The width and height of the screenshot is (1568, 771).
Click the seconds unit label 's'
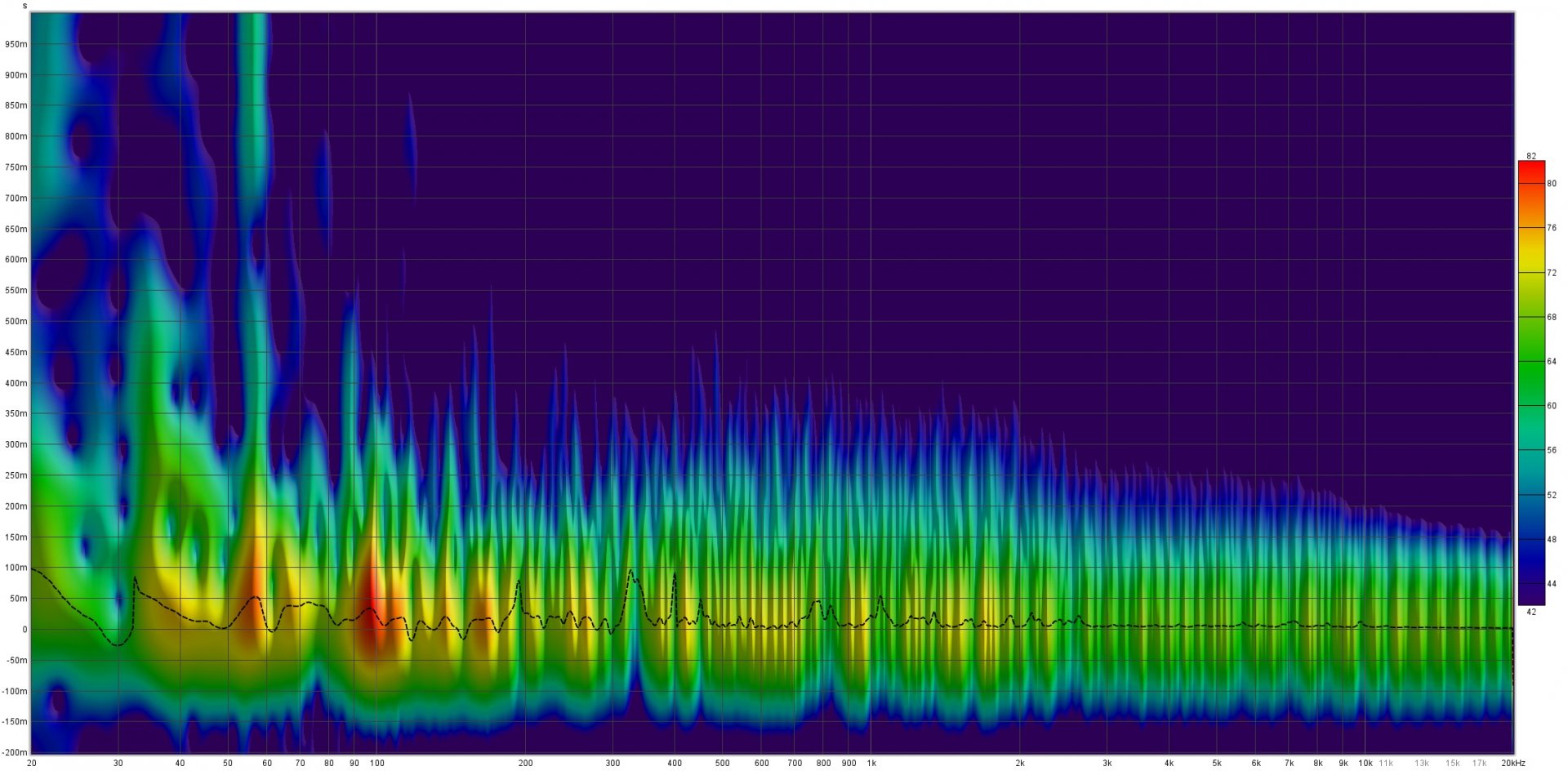(x=24, y=6)
